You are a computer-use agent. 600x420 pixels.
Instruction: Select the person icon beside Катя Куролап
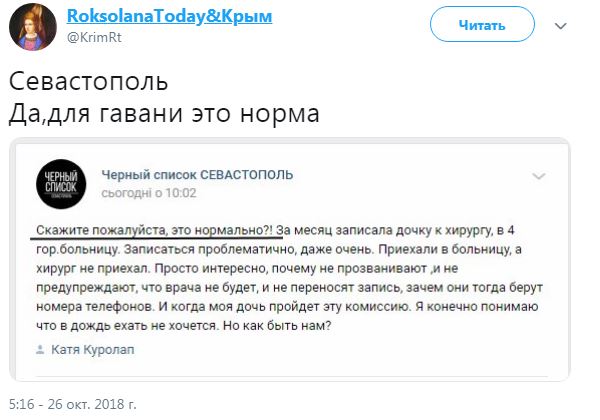(x=40, y=349)
